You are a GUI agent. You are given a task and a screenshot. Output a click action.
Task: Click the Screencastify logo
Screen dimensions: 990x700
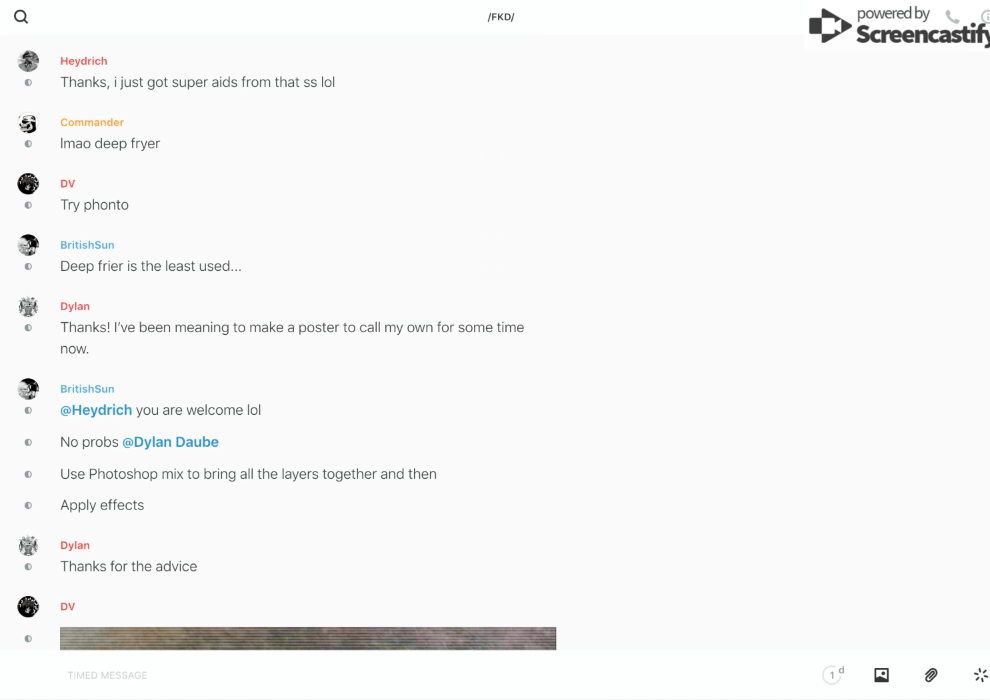[898, 25]
